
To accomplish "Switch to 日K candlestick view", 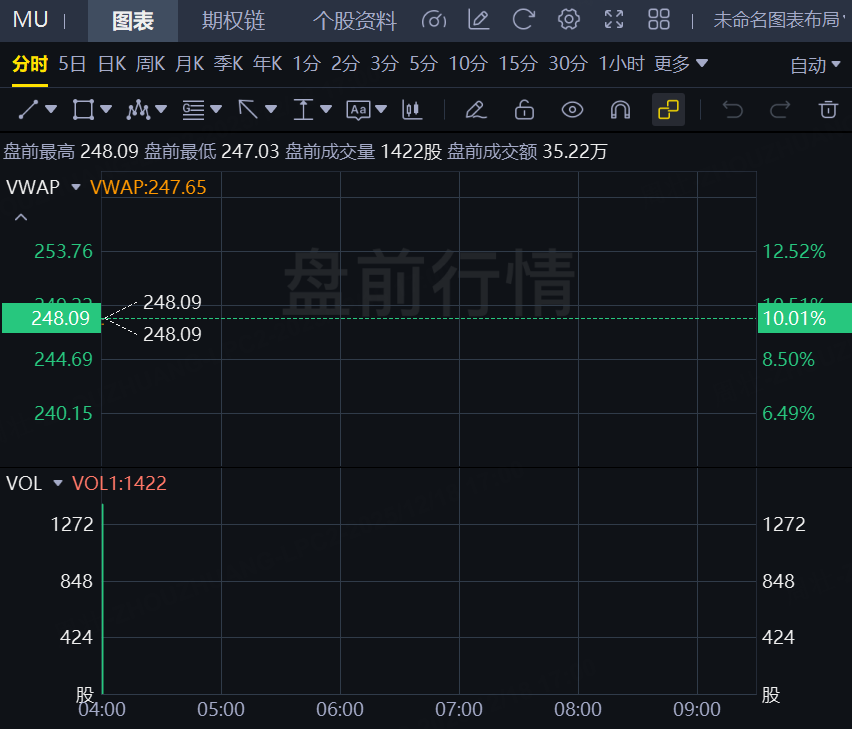I will point(111,62).
